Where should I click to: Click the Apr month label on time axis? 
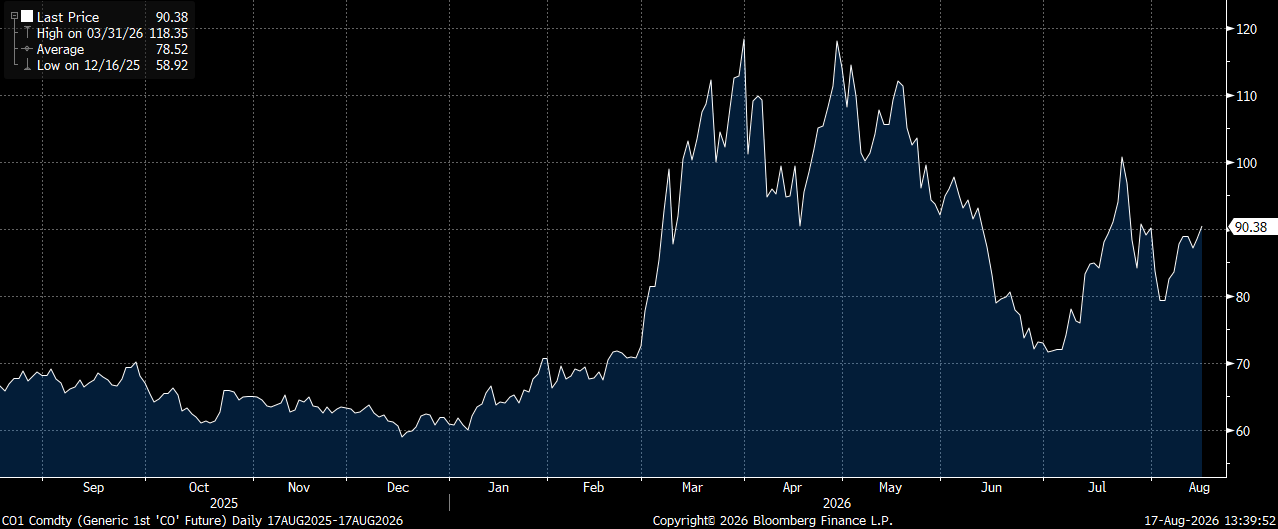[792, 488]
